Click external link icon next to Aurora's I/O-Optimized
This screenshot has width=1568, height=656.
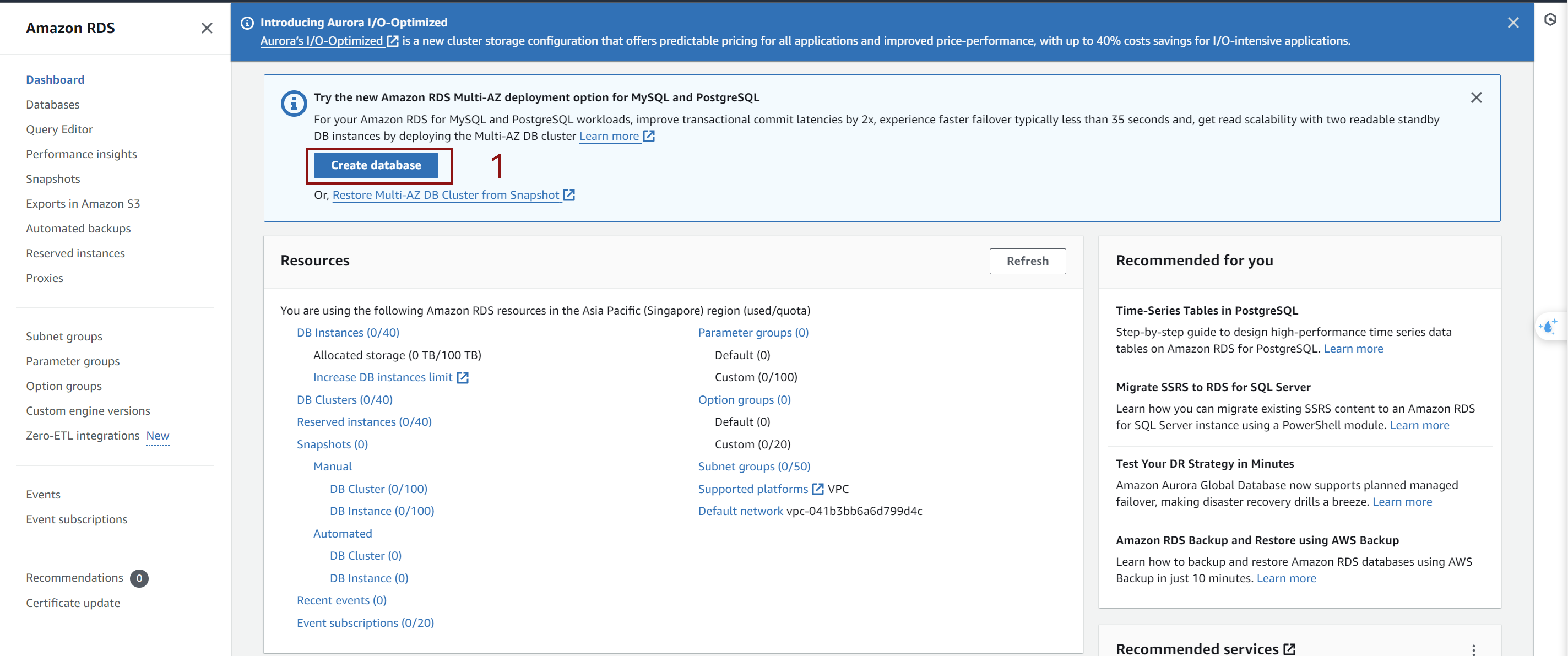tap(393, 41)
